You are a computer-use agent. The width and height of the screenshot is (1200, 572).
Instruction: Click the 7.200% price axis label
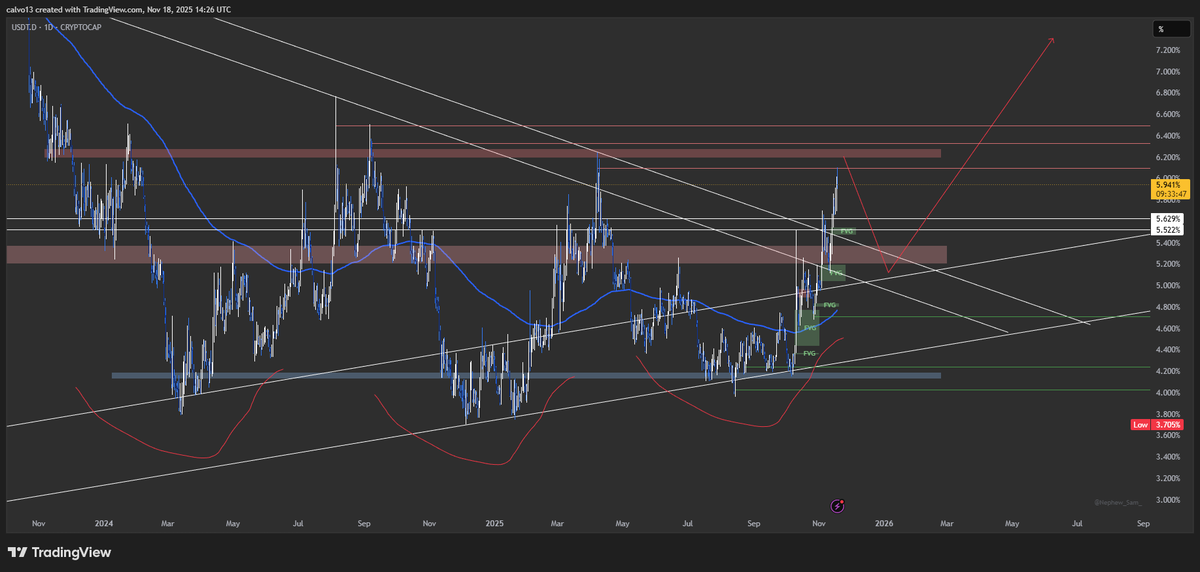pos(1167,50)
